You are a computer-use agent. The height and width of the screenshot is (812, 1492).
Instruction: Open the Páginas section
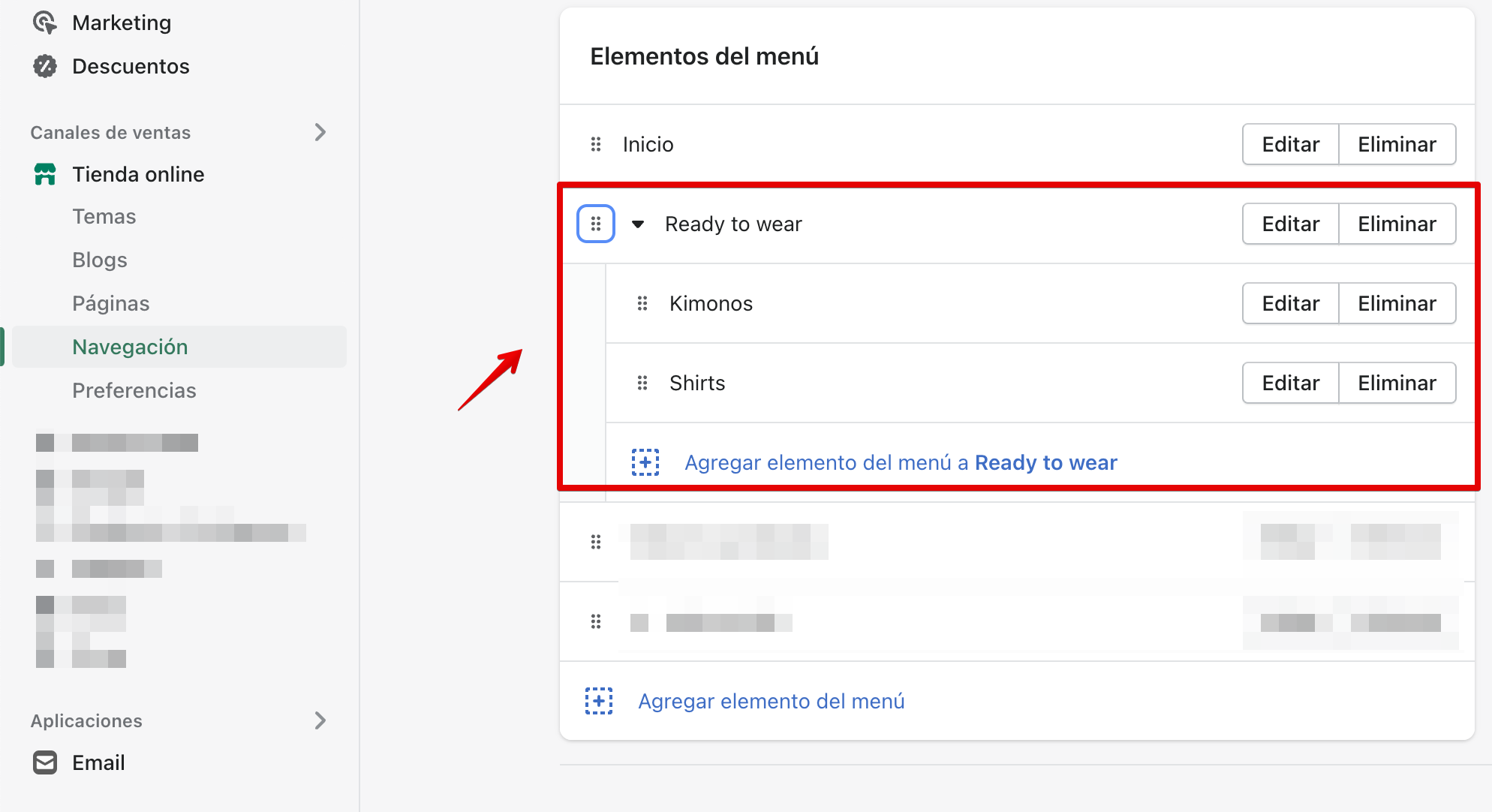coord(111,303)
